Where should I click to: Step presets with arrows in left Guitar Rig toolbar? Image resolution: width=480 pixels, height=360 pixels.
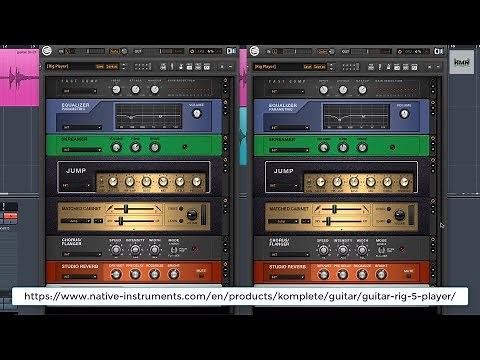(124, 67)
